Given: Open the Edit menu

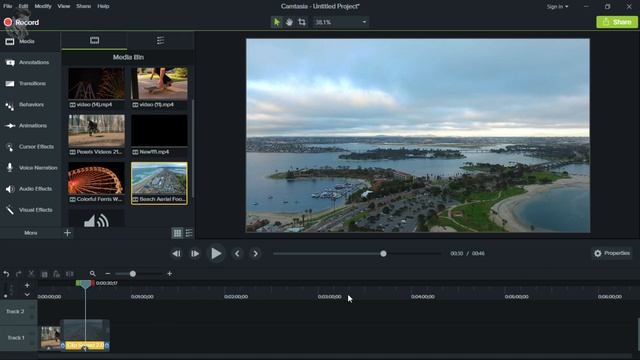Looking at the screenshot, I should (x=23, y=6).
